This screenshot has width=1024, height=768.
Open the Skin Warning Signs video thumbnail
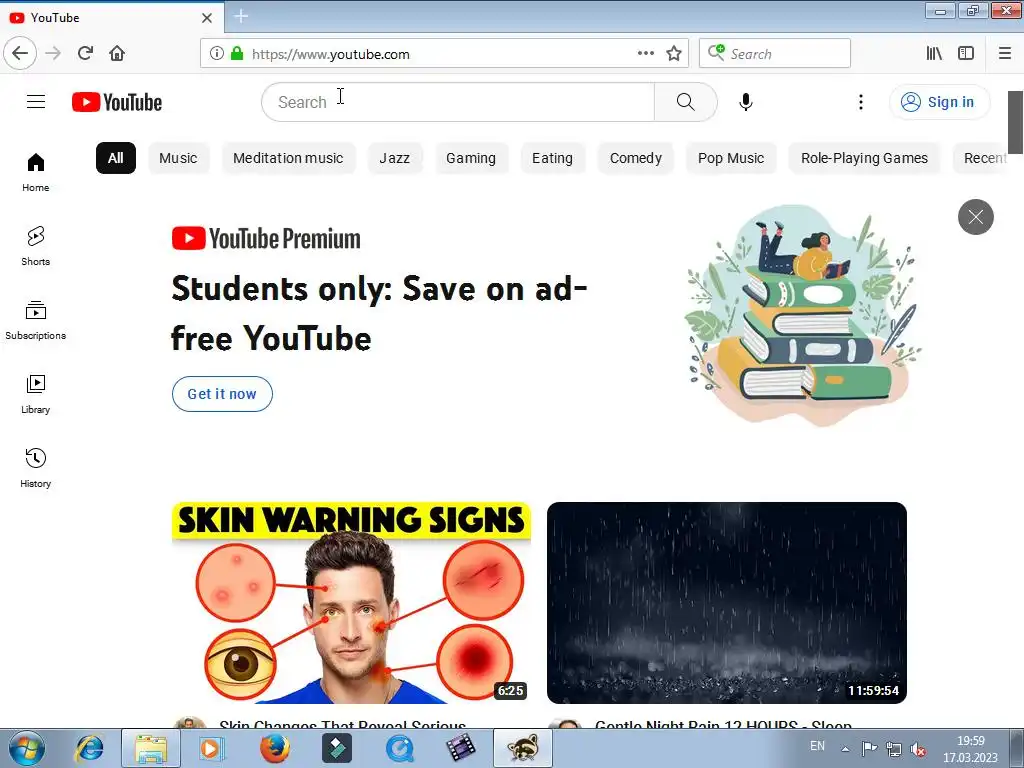pos(351,602)
